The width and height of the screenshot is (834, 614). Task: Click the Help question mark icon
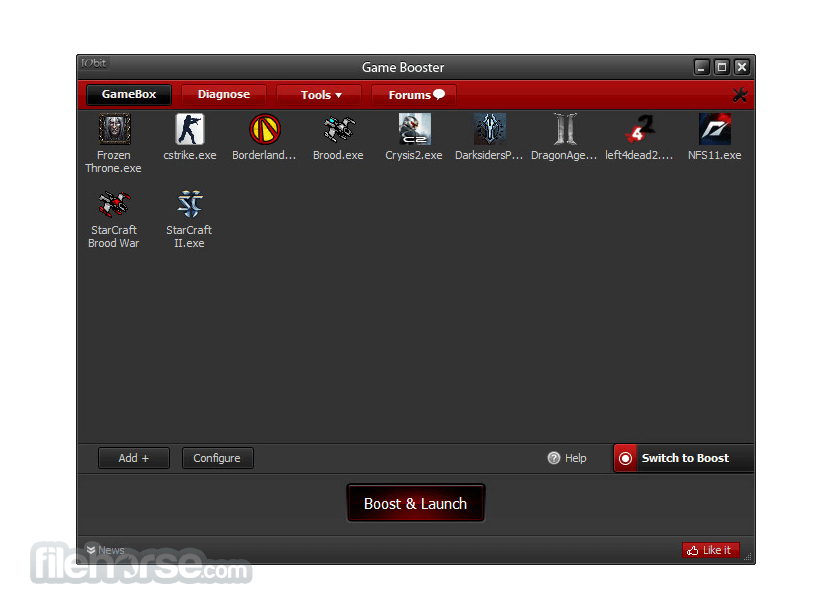click(554, 458)
